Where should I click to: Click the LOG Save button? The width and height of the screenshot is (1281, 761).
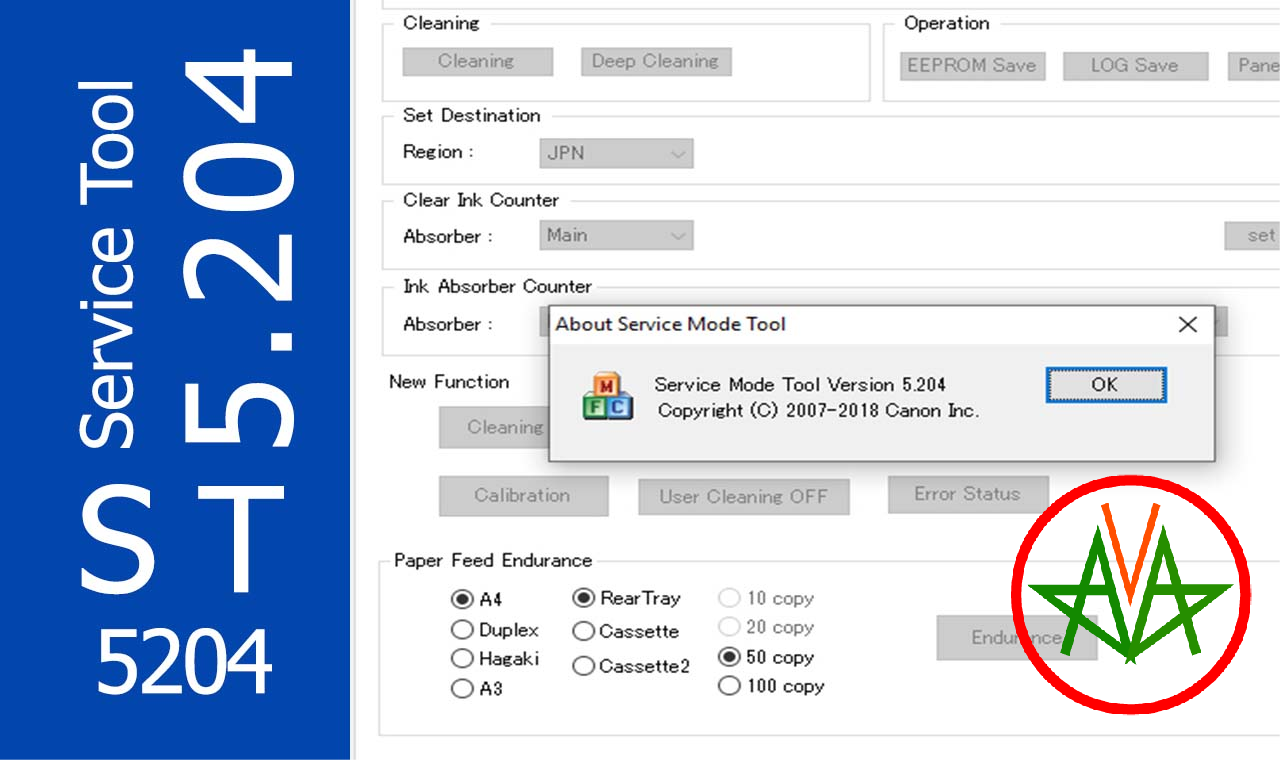pos(1134,66)
